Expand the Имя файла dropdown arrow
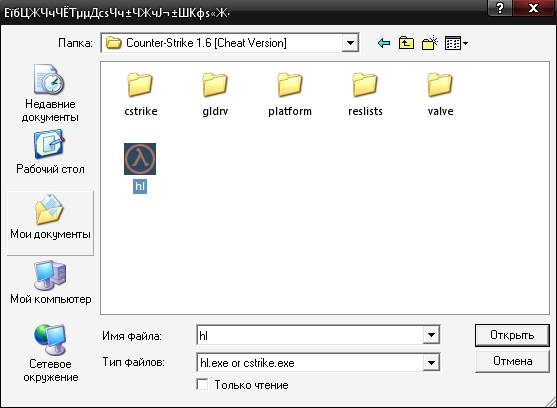This screenshot has width=557, height=408. (431, 335)
